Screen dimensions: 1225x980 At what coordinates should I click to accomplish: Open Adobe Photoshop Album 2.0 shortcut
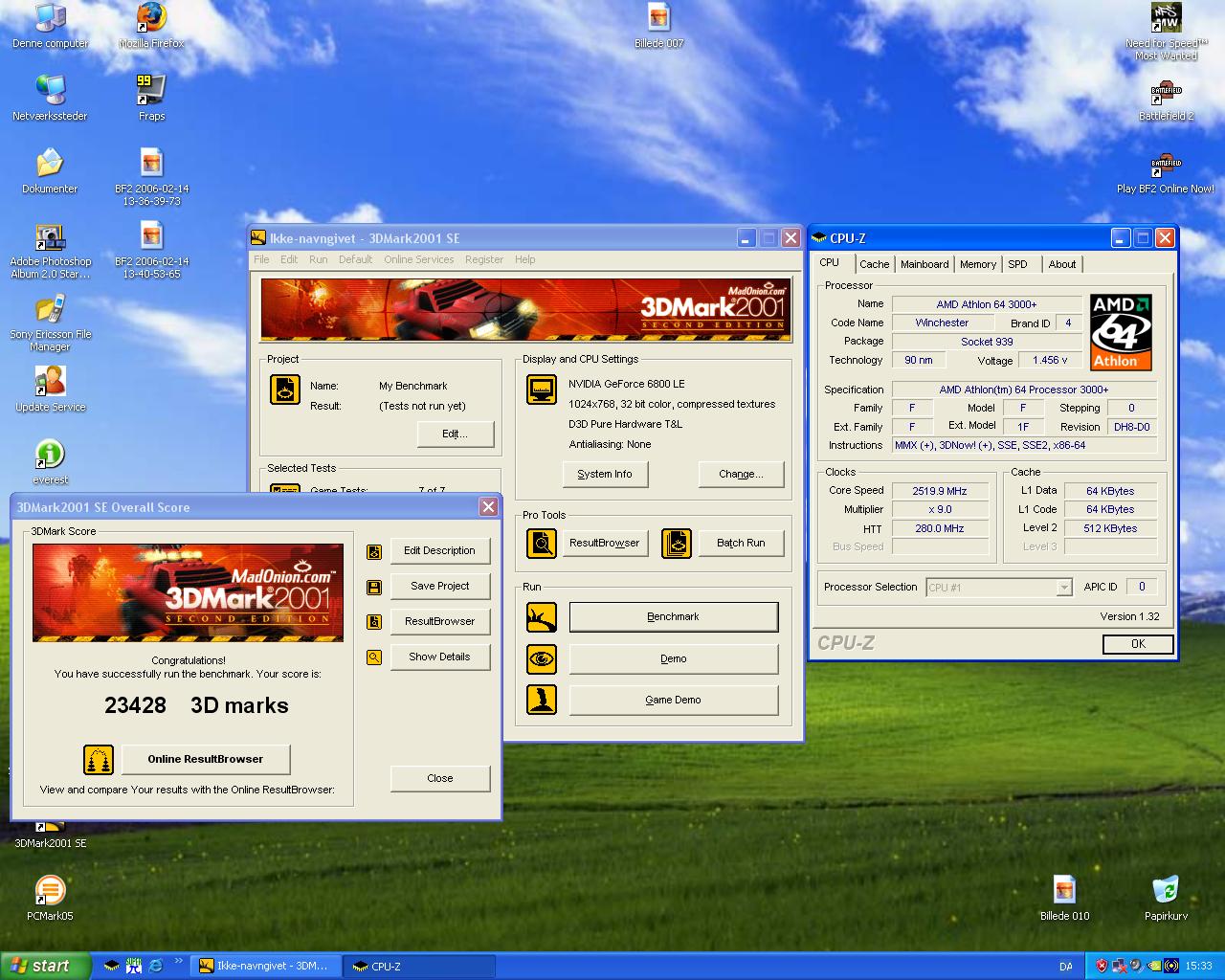point(50,252)
